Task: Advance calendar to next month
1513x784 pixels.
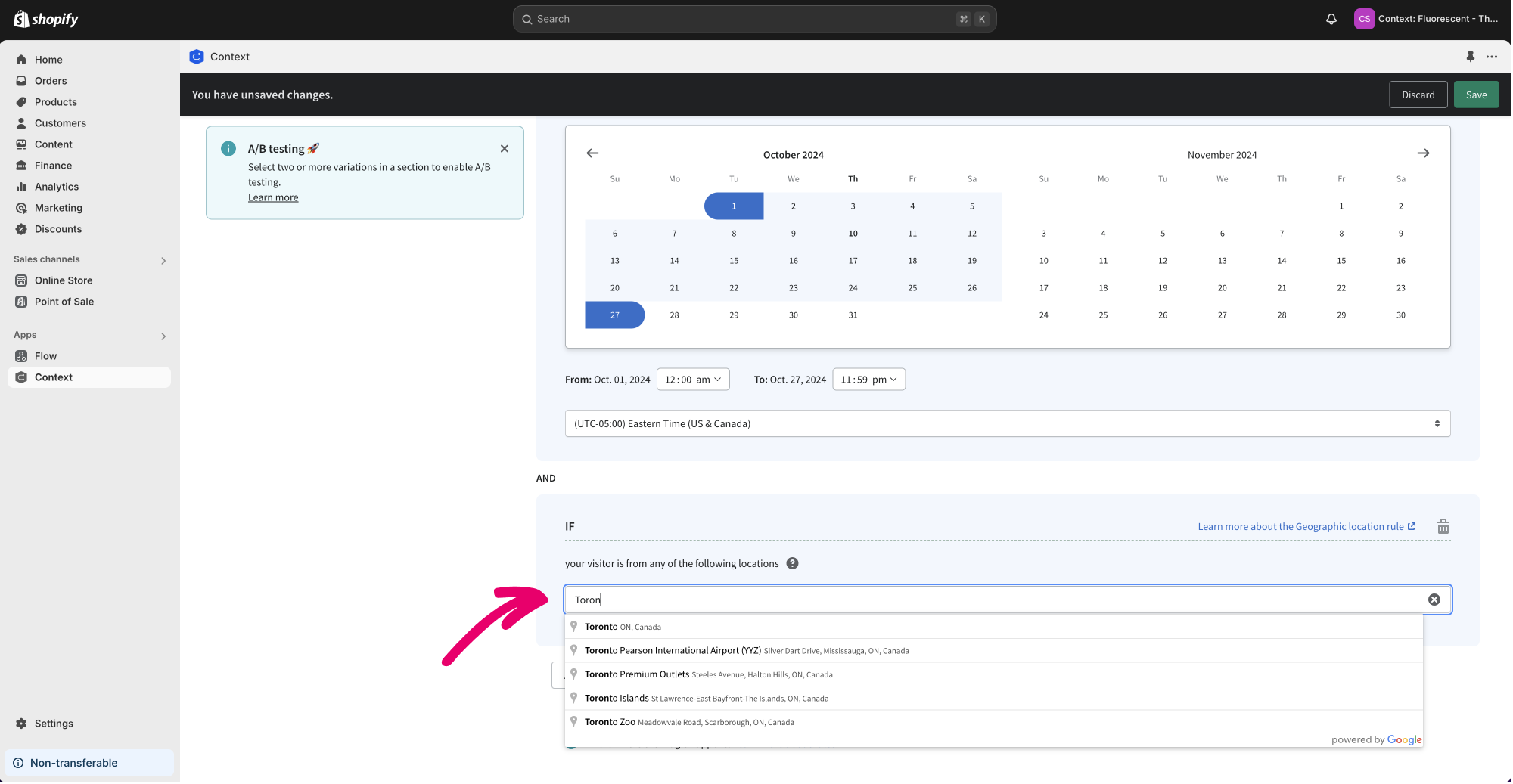Action: point(1423,153)
